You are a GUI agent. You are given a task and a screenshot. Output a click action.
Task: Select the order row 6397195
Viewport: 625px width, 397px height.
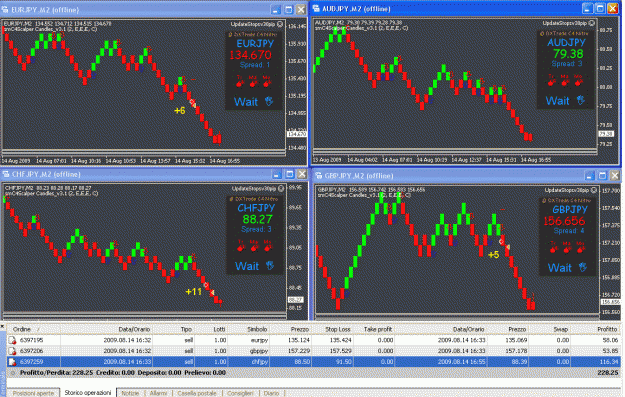point(313,340)
